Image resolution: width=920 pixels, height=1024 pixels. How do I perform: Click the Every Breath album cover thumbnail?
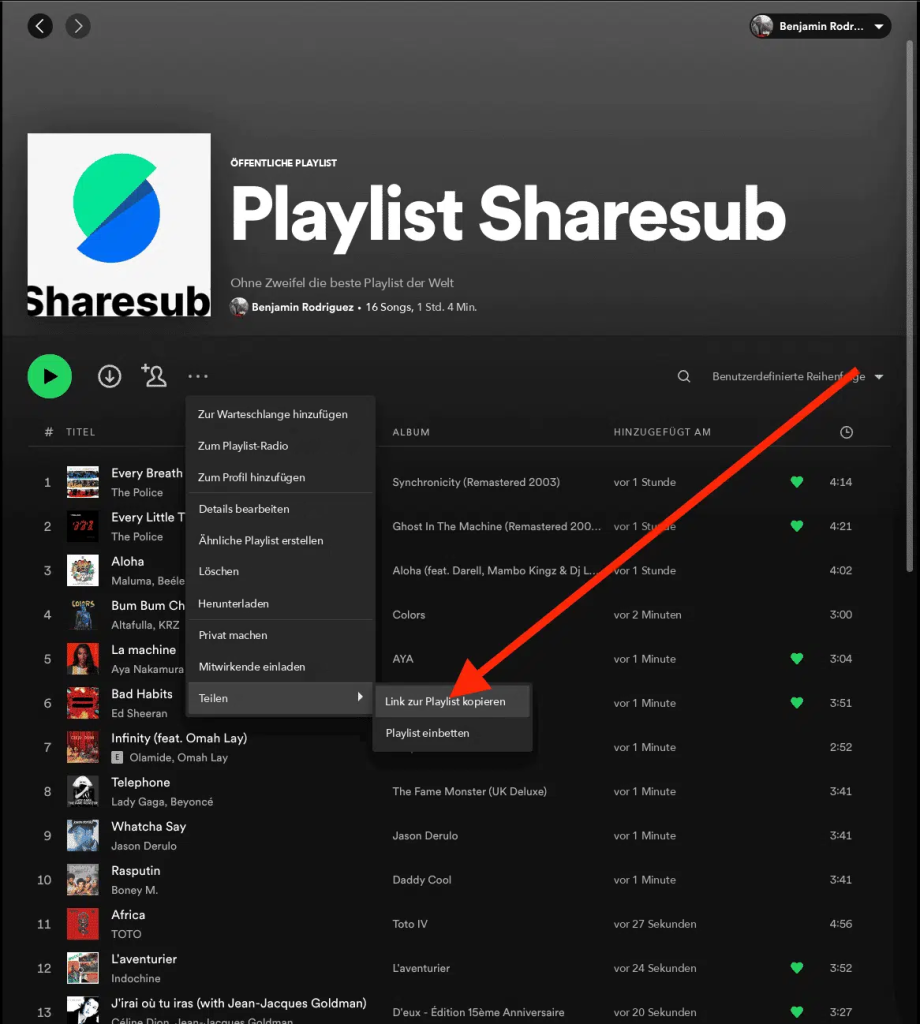point(83,482)
